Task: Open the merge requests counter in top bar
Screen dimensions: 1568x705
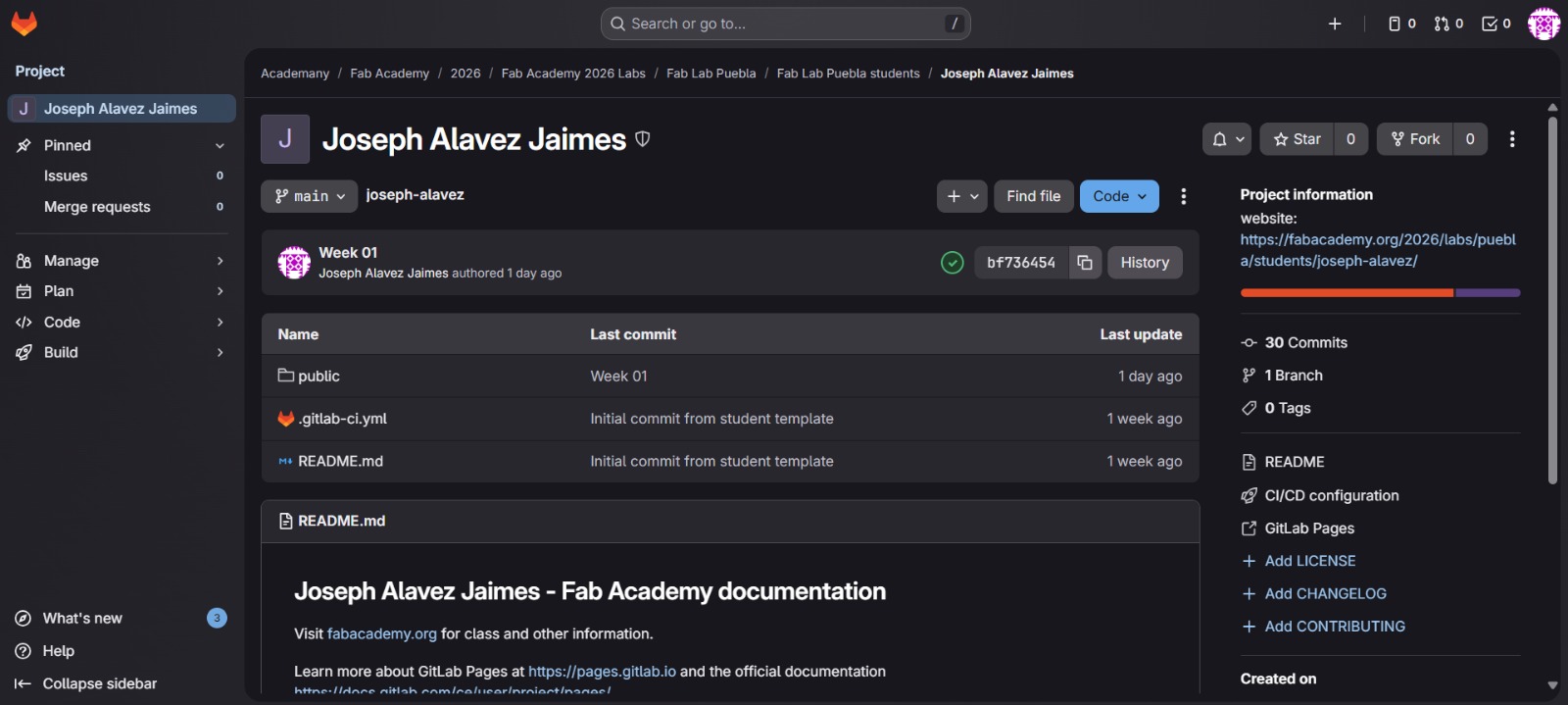Action: coord(1448,24)
